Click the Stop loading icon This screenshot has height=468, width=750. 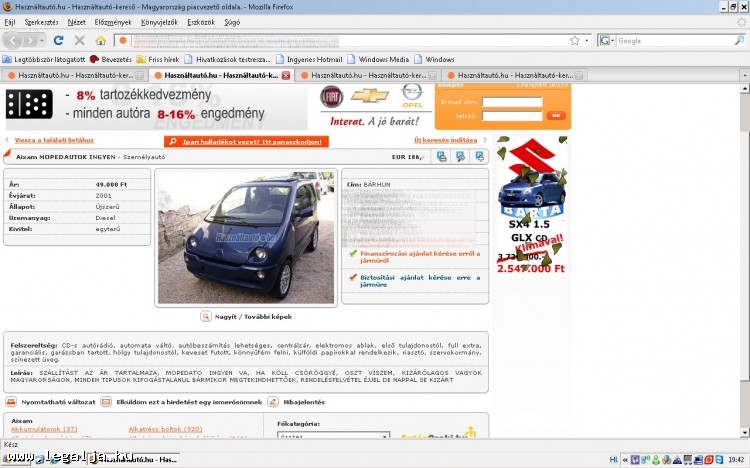79,41
